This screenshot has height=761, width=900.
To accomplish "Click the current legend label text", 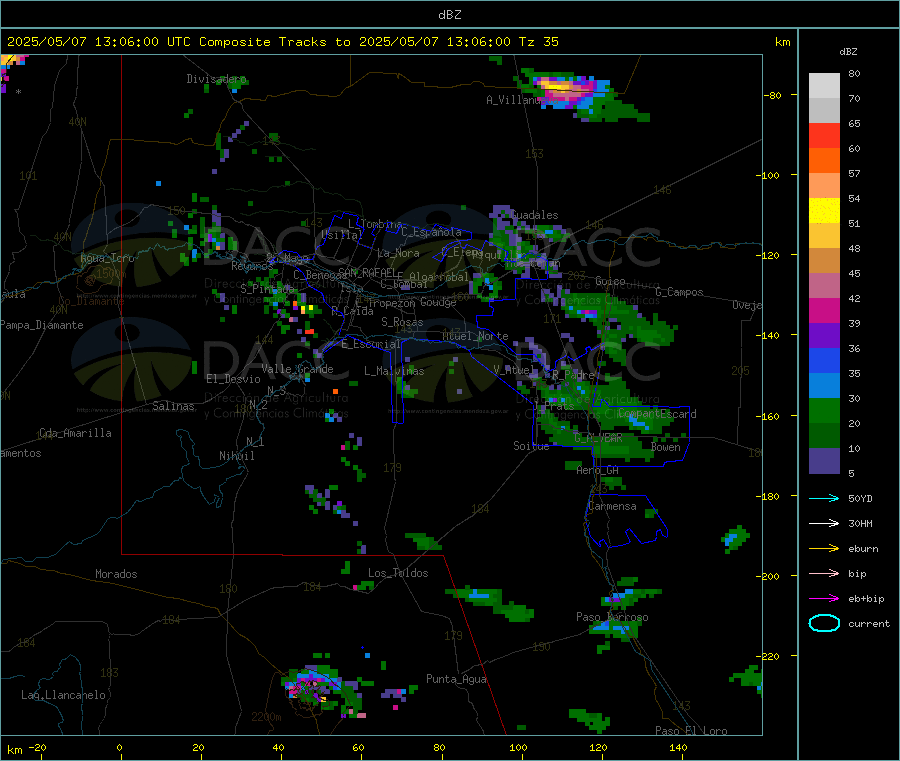I will [869, 624].
